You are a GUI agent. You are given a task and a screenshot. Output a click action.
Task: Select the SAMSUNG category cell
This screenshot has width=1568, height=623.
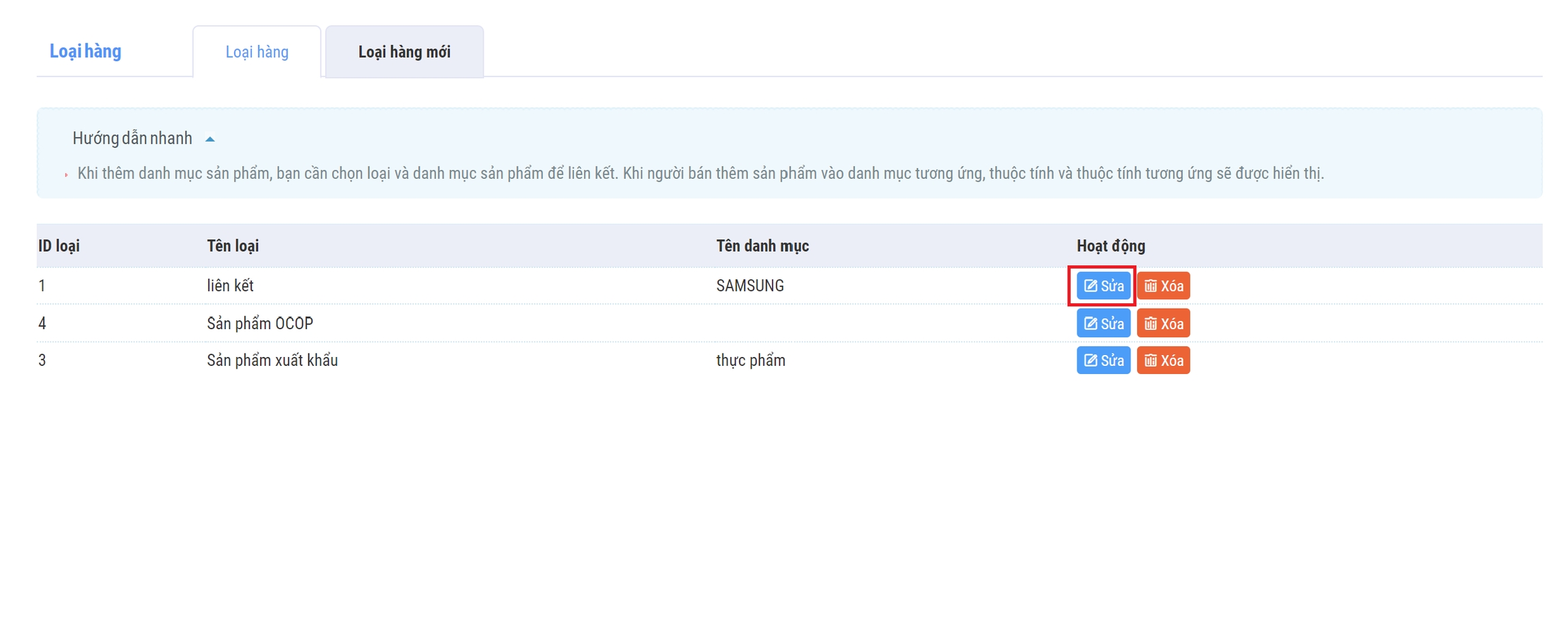point(750,286)
